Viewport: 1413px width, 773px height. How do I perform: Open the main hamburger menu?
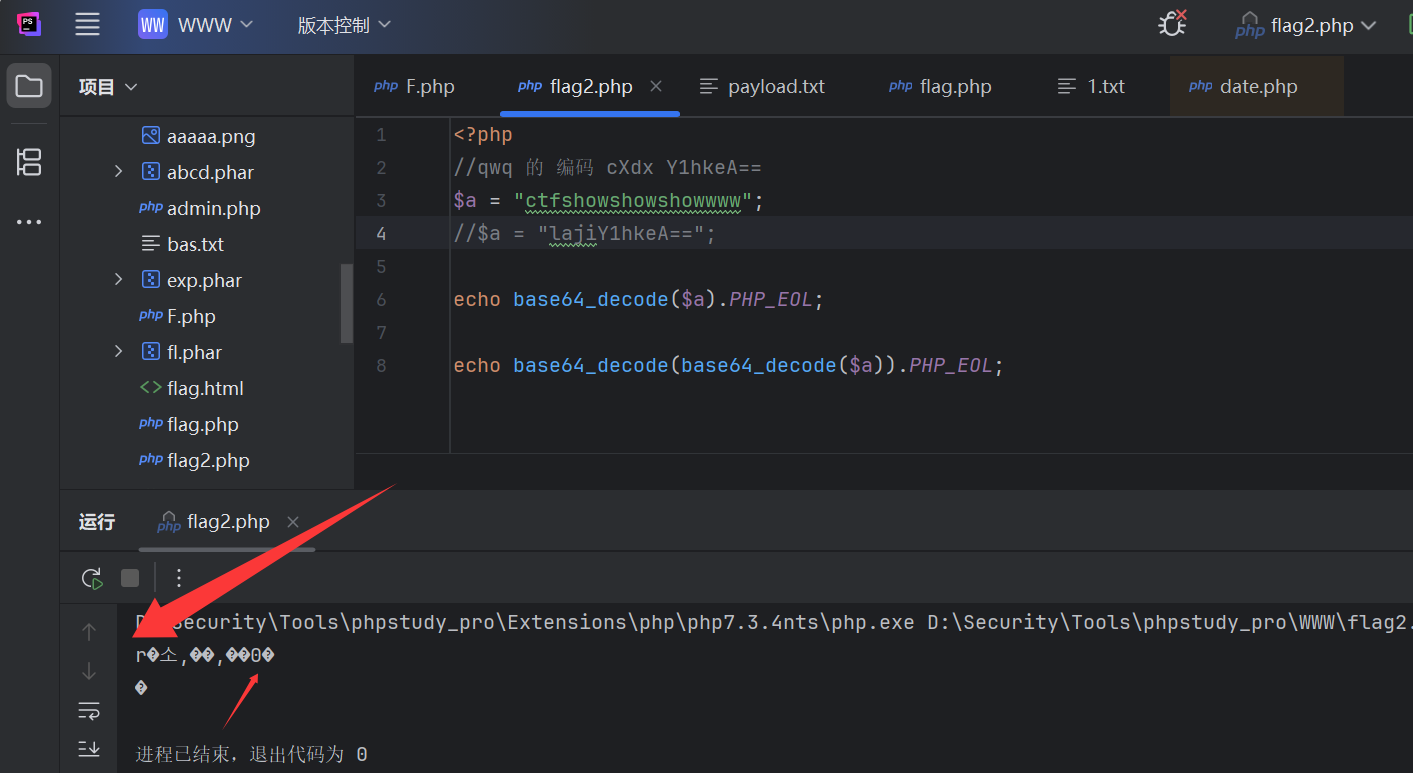click(88, 25)
